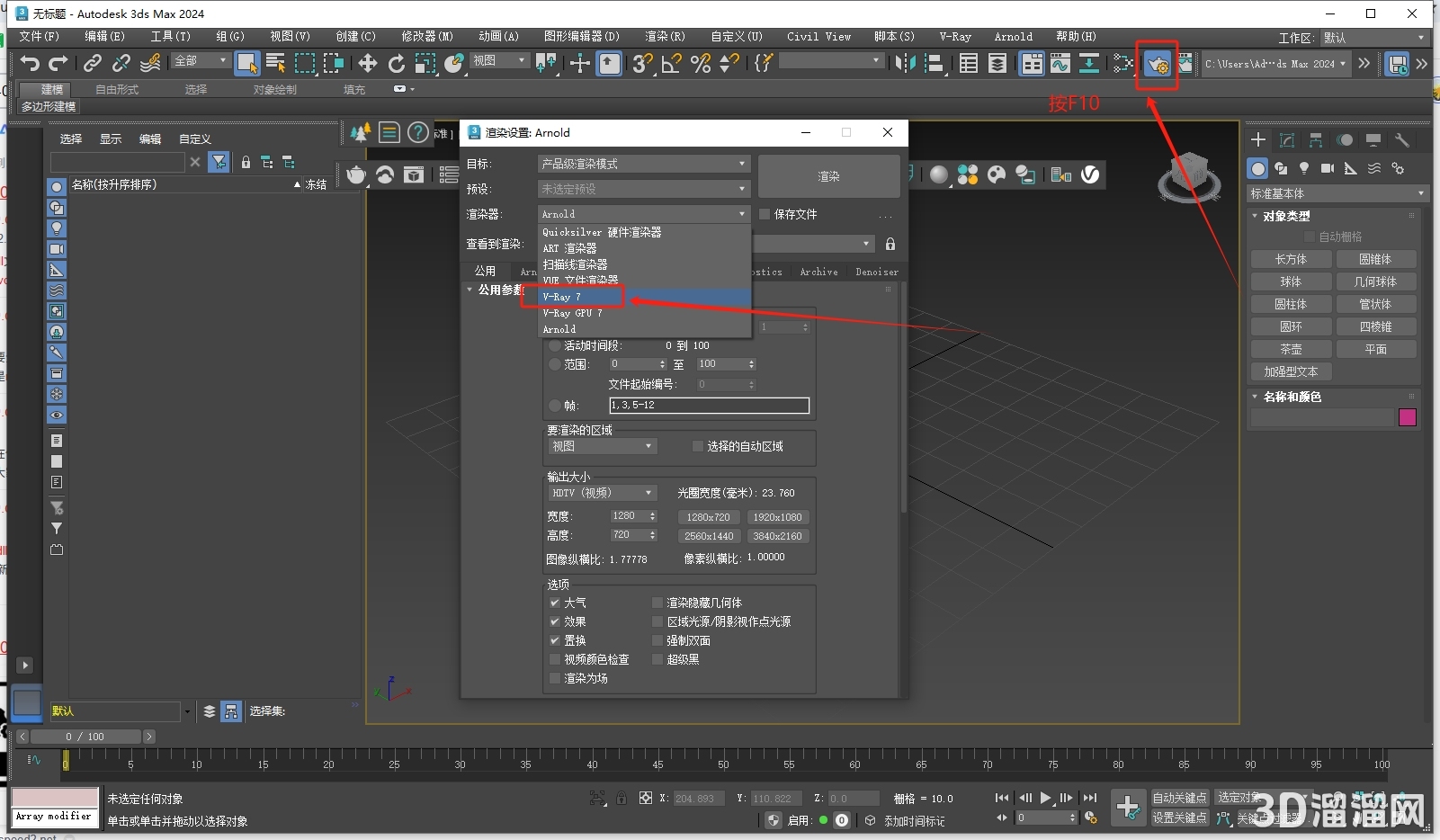This screenshot has width=1440, height=840.
Task: Activate the Rotate tool in the toolbar
Action: (396, 64)
